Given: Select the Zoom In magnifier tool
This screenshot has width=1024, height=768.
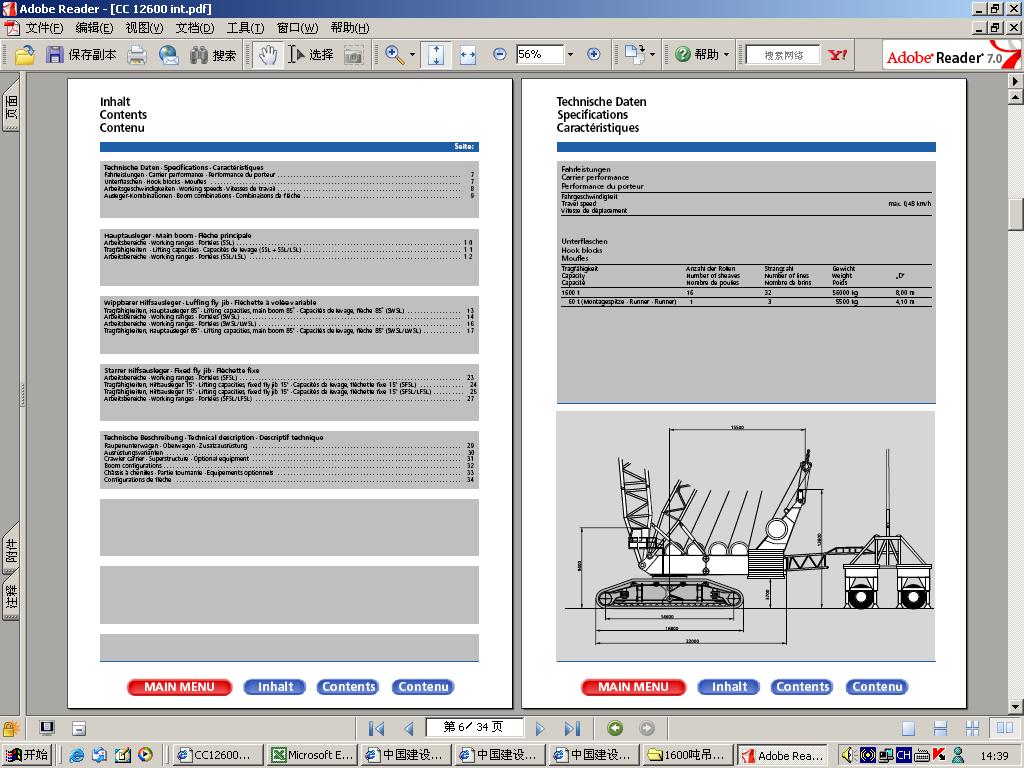Looking at the screenshot, I should pos(394,55).
